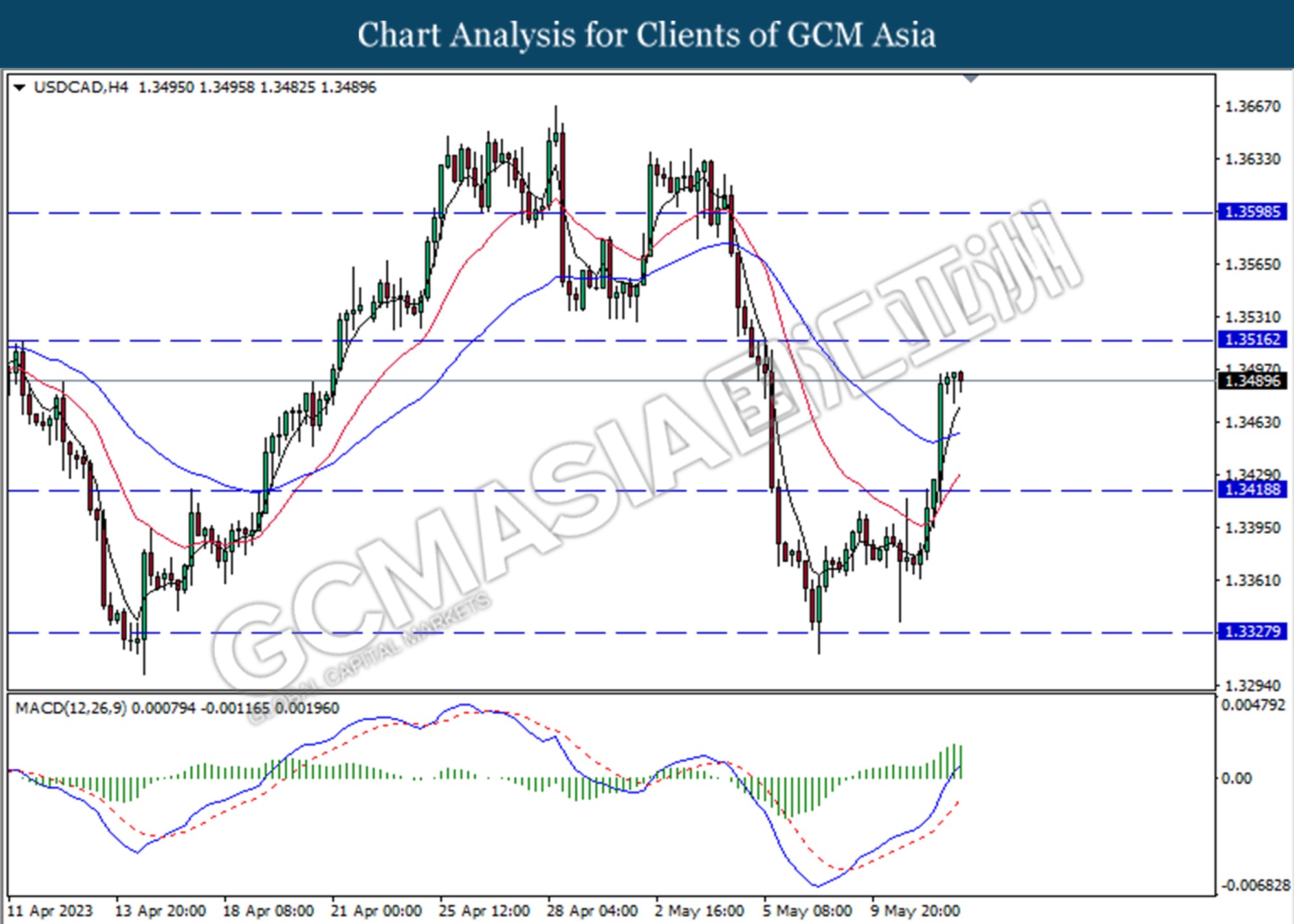Image resolution: width=1294 pixels, height=924 pixels.
Task: Click the 1.35310 price scale value
Action: [1253, 317]
